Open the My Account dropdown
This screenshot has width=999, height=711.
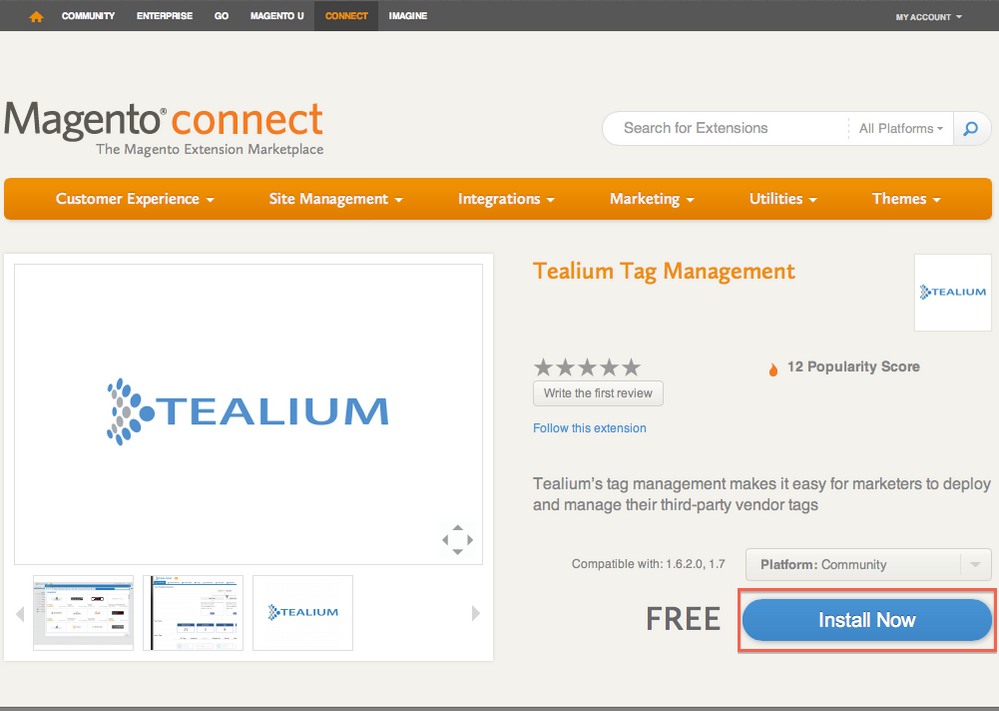click(x=929, y=17)
